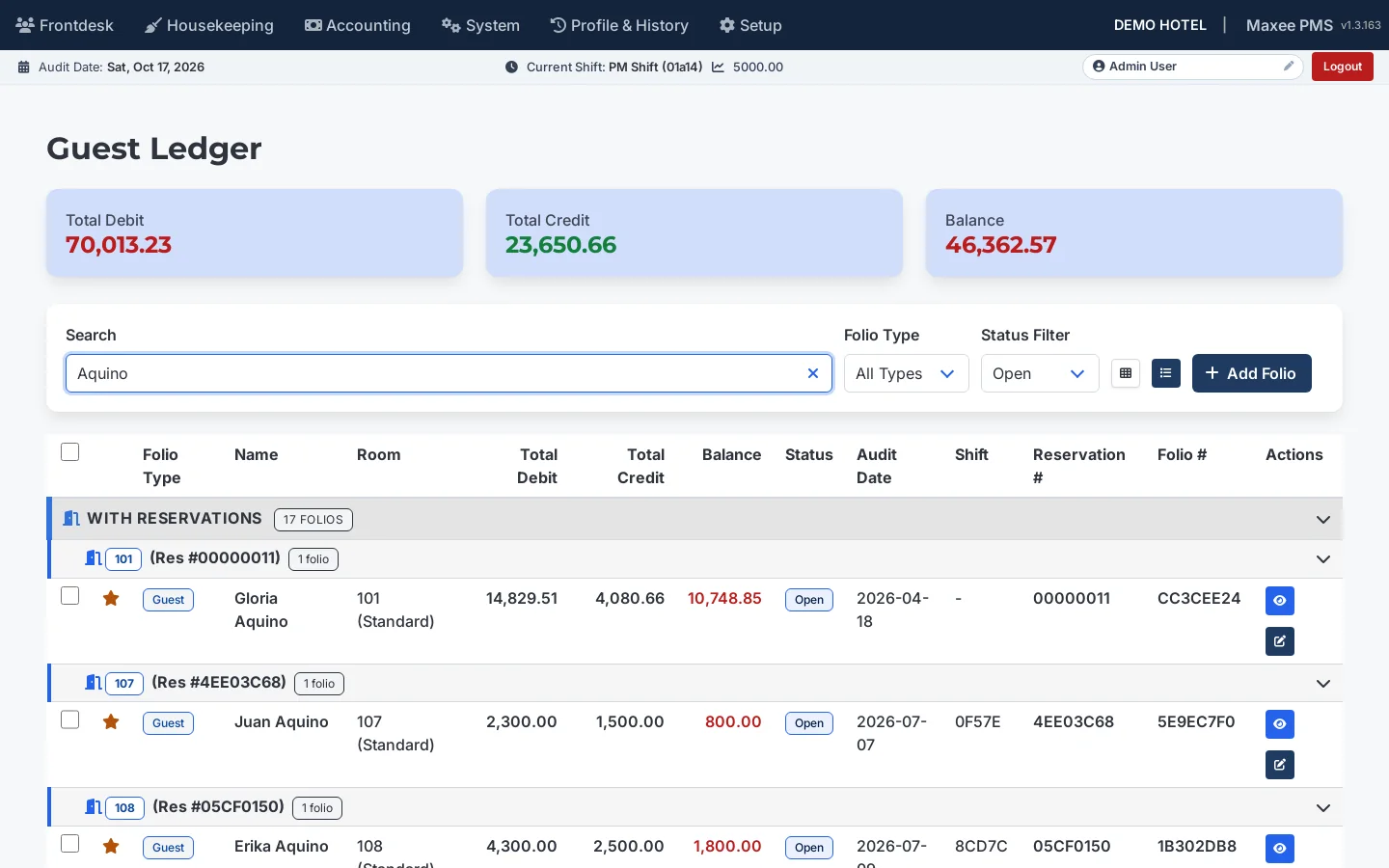Screen dimensions: 1389x868
Task: Switch to grouped list view icon
Action: point(1166,373)
